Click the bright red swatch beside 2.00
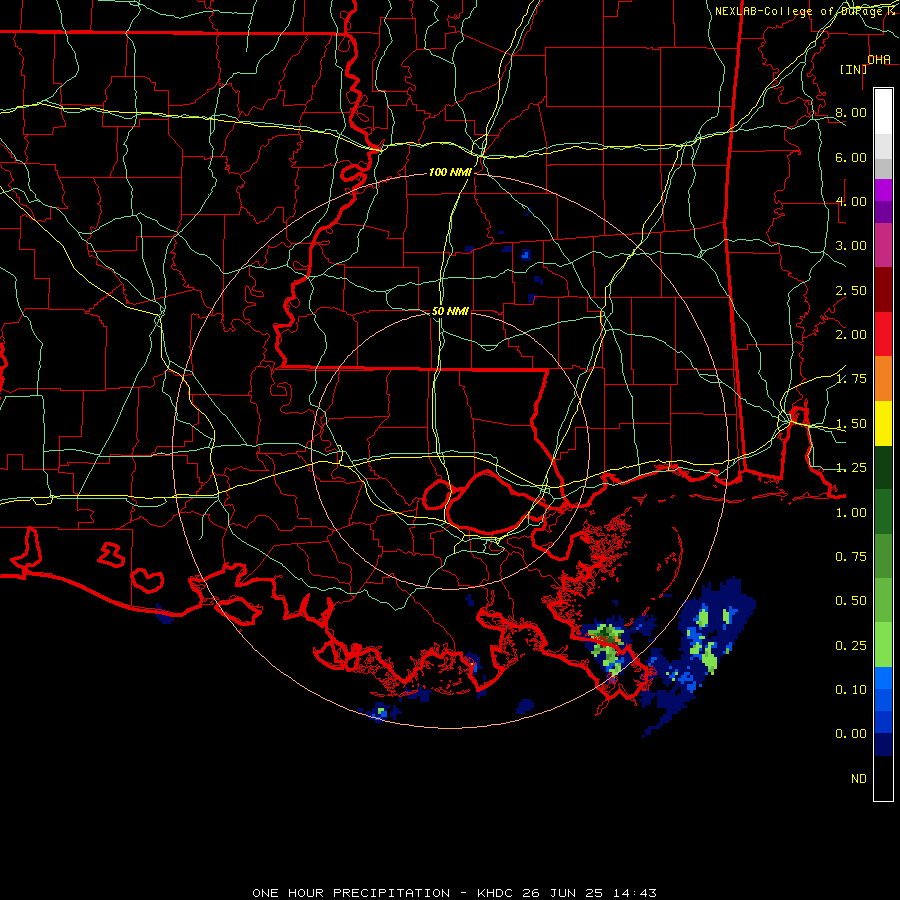The width and height of the screenshot is (900, 900). click(x=883, y=334)
